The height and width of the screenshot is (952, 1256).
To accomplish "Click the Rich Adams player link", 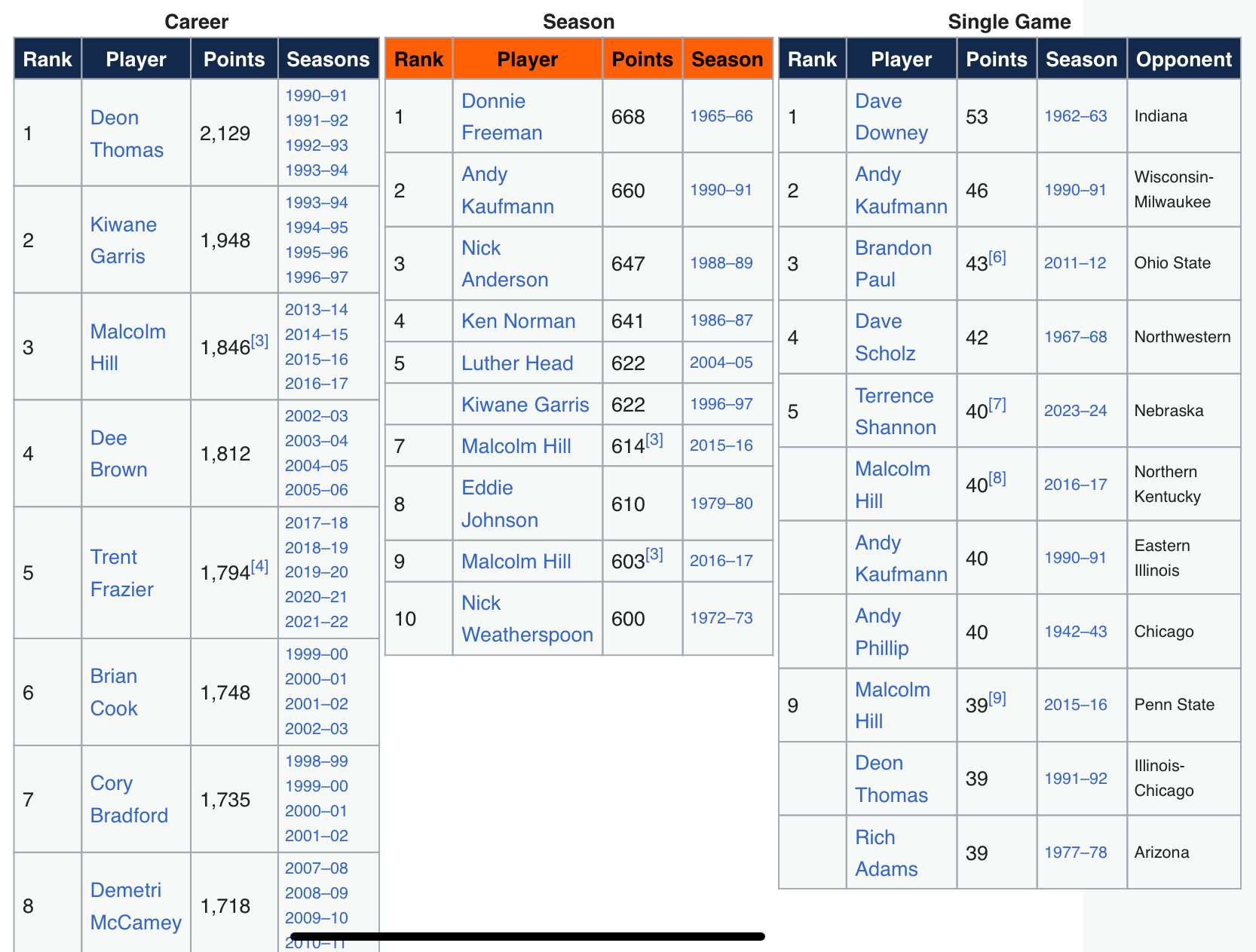I will 886,853.
